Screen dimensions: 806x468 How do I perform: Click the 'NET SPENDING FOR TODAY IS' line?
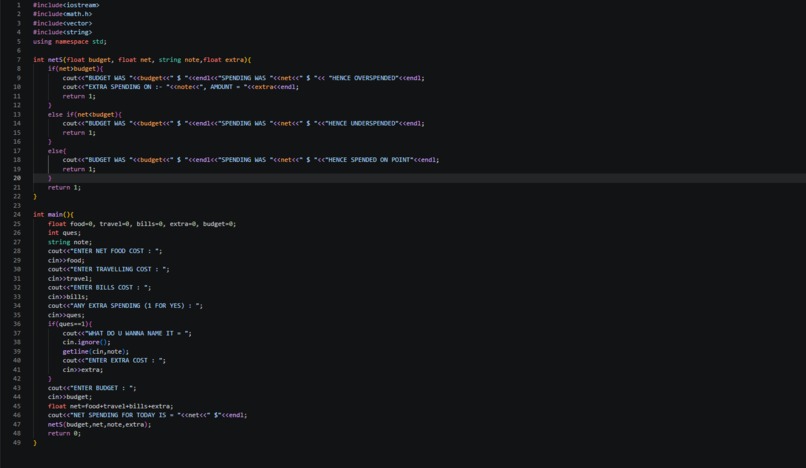(148, 416)
